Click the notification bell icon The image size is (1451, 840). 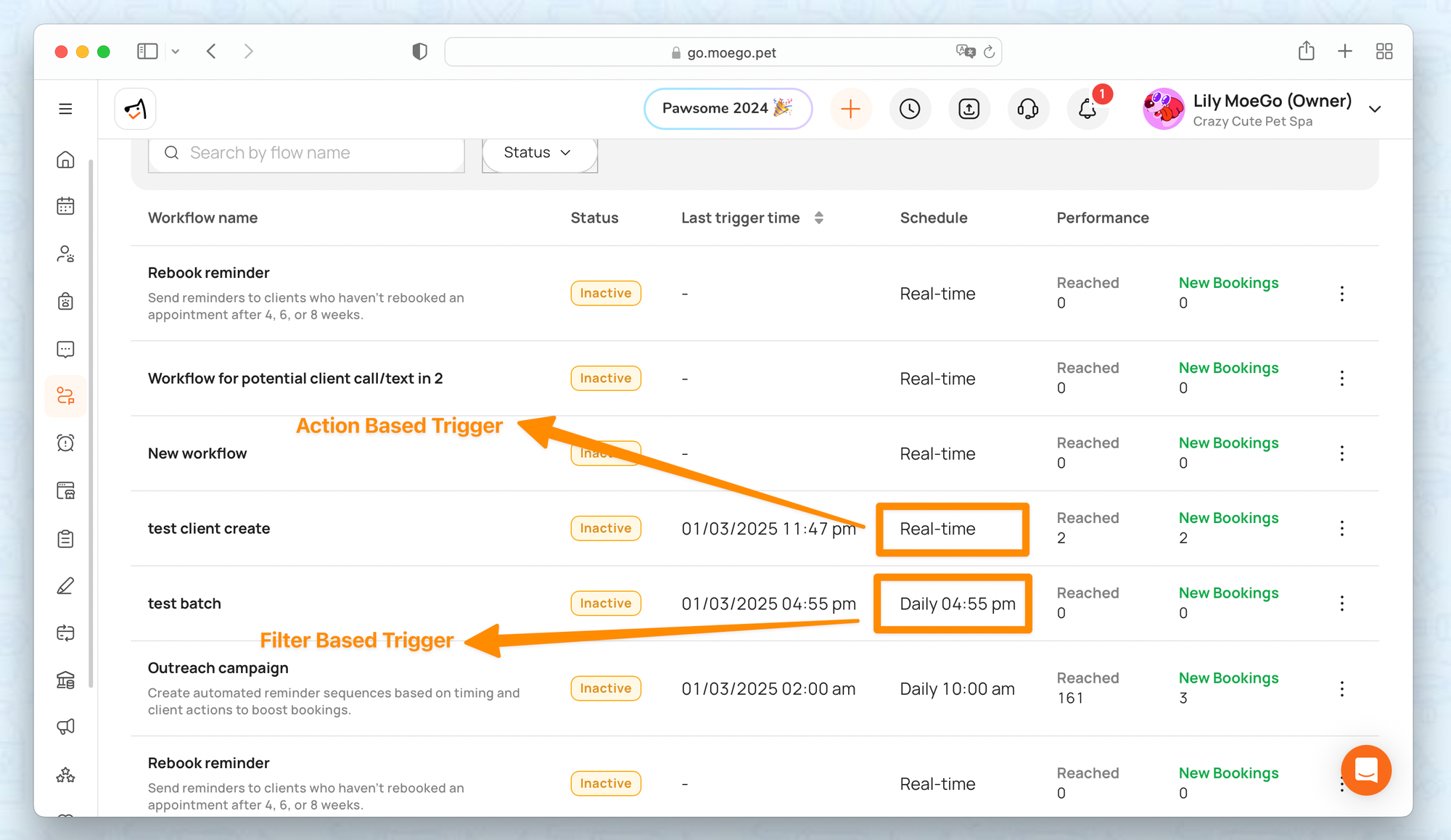pos(1087,109)
